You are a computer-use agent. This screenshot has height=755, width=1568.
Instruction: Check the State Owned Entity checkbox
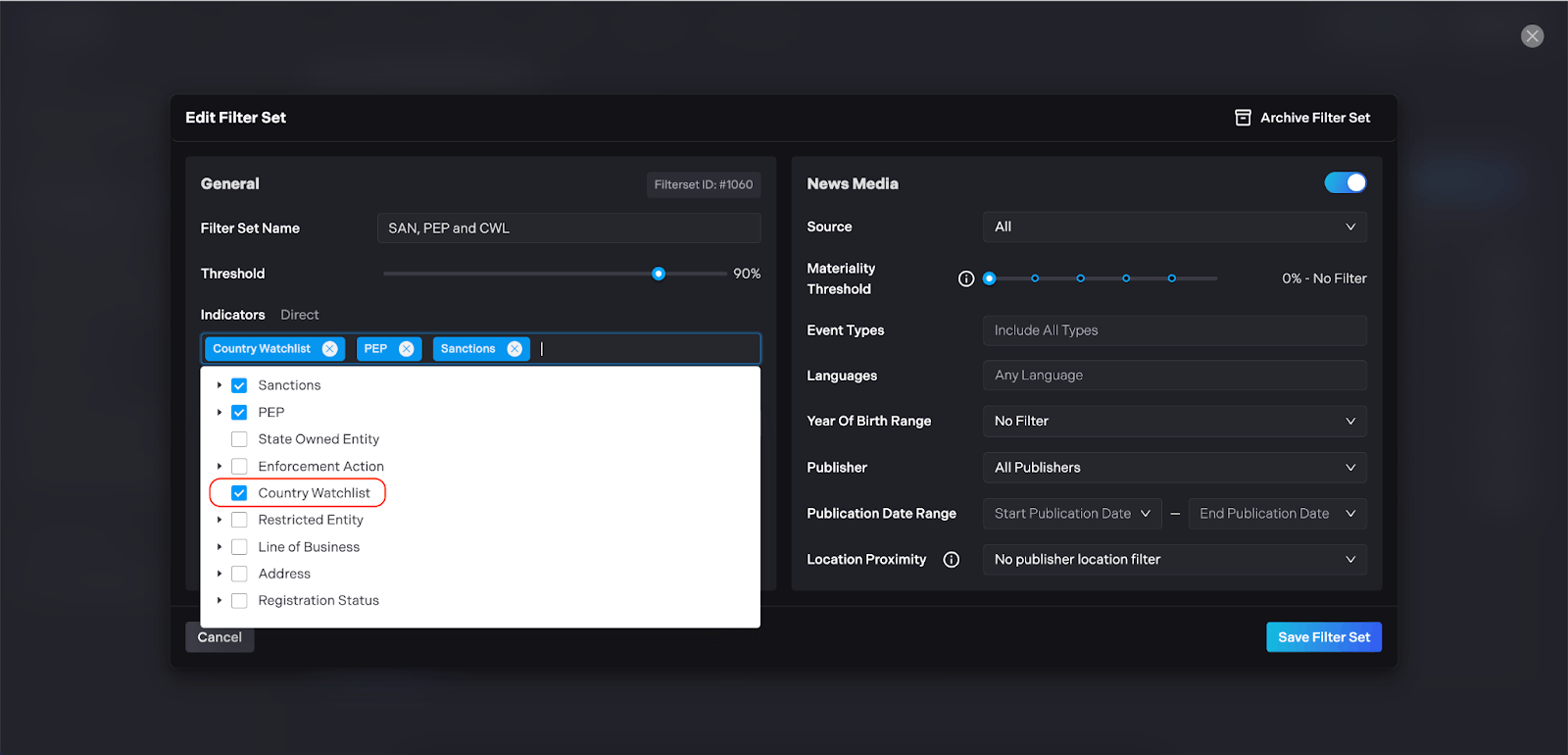[239, 439]
